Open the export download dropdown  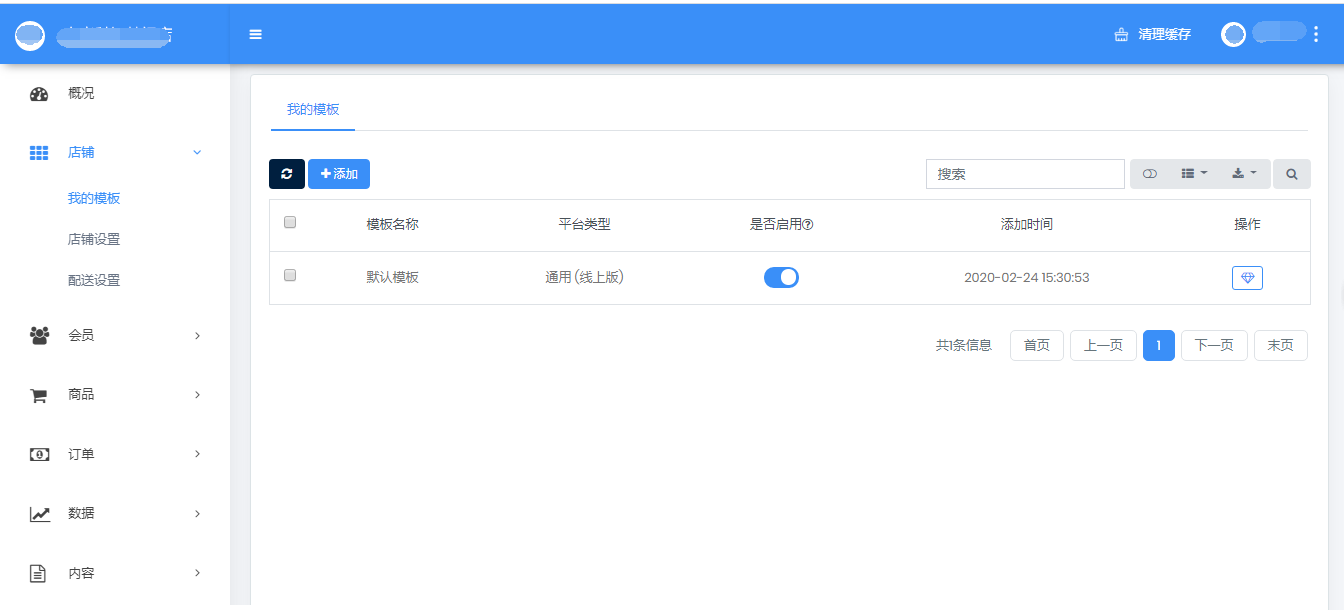tap(1245, 174)
